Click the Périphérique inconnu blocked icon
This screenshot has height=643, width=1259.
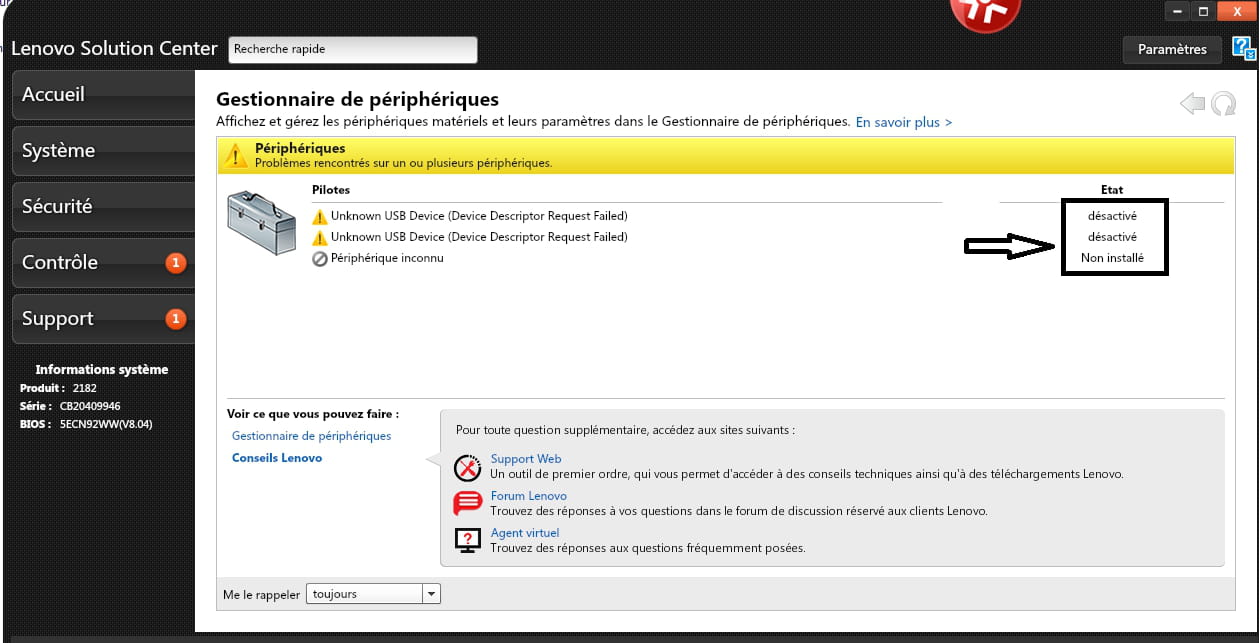coord(320,259)
